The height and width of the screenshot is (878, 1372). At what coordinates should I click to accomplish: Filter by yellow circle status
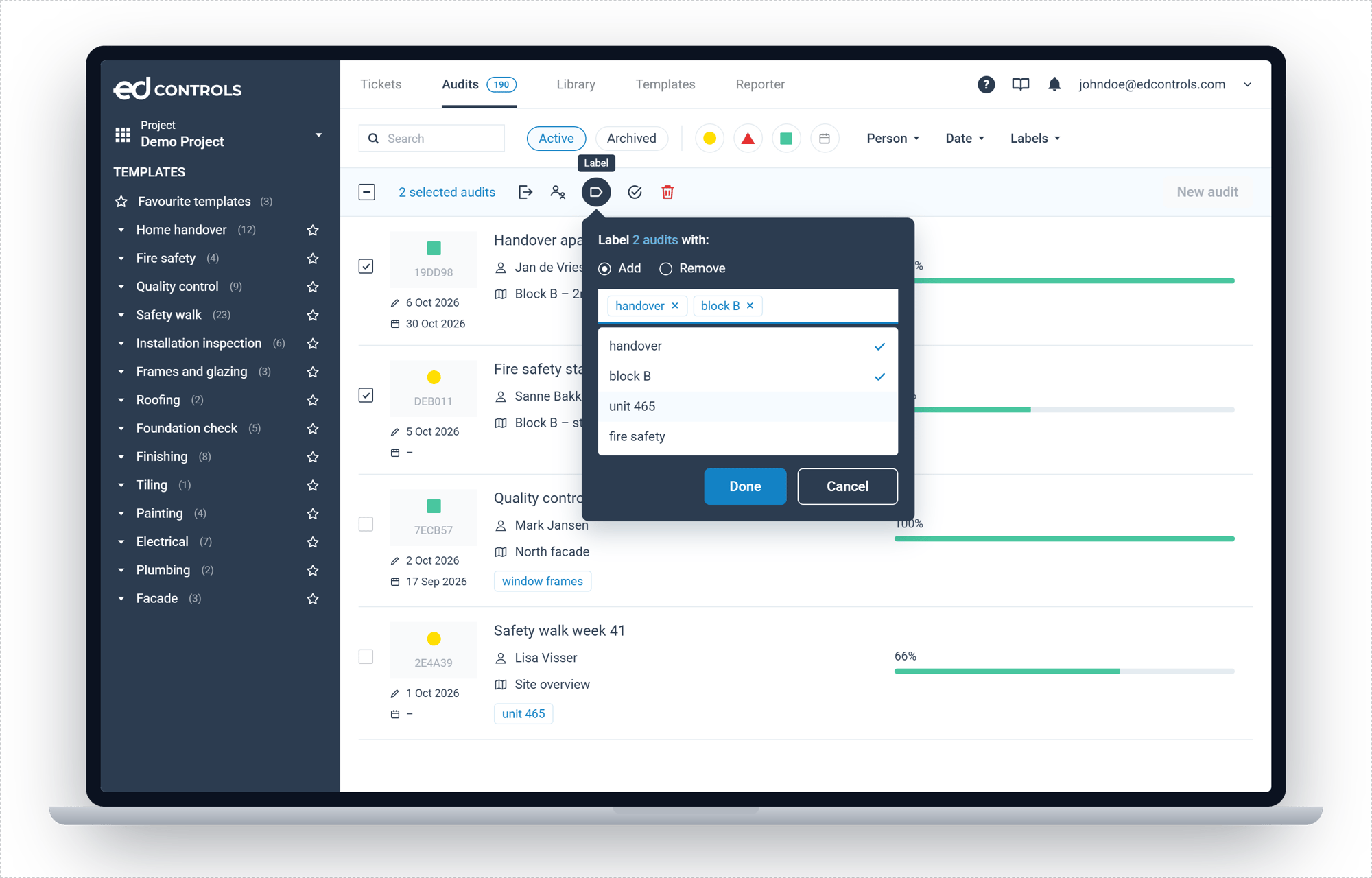click(709, 139)
